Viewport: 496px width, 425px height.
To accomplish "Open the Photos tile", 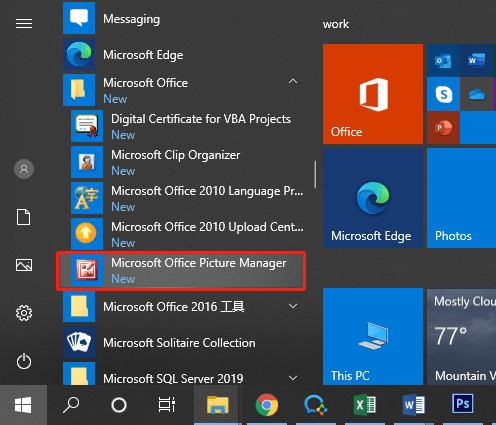I will pos(461,198).
